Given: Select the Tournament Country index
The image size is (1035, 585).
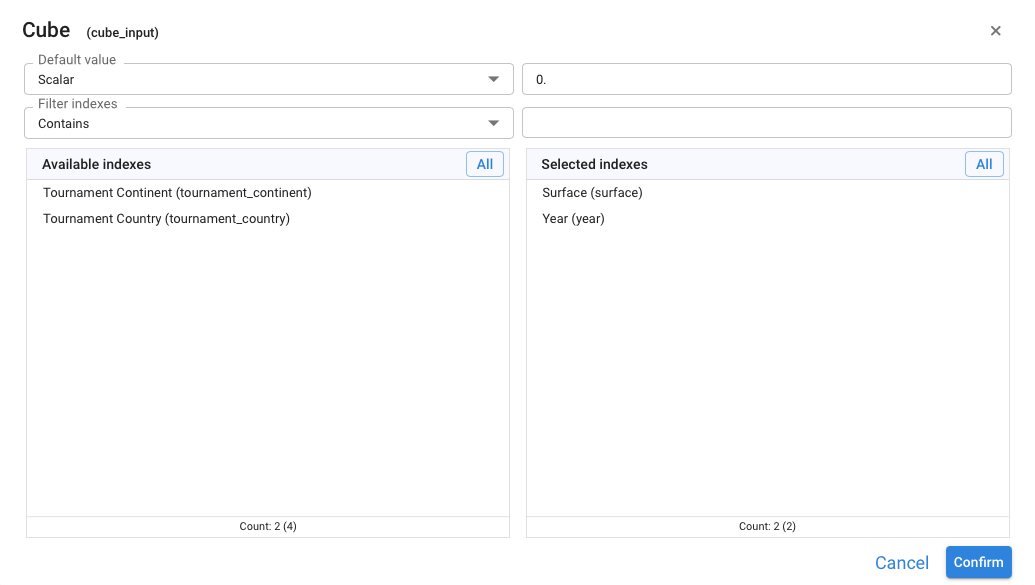Looking at the screenshot, I should [x=166, y=219].
